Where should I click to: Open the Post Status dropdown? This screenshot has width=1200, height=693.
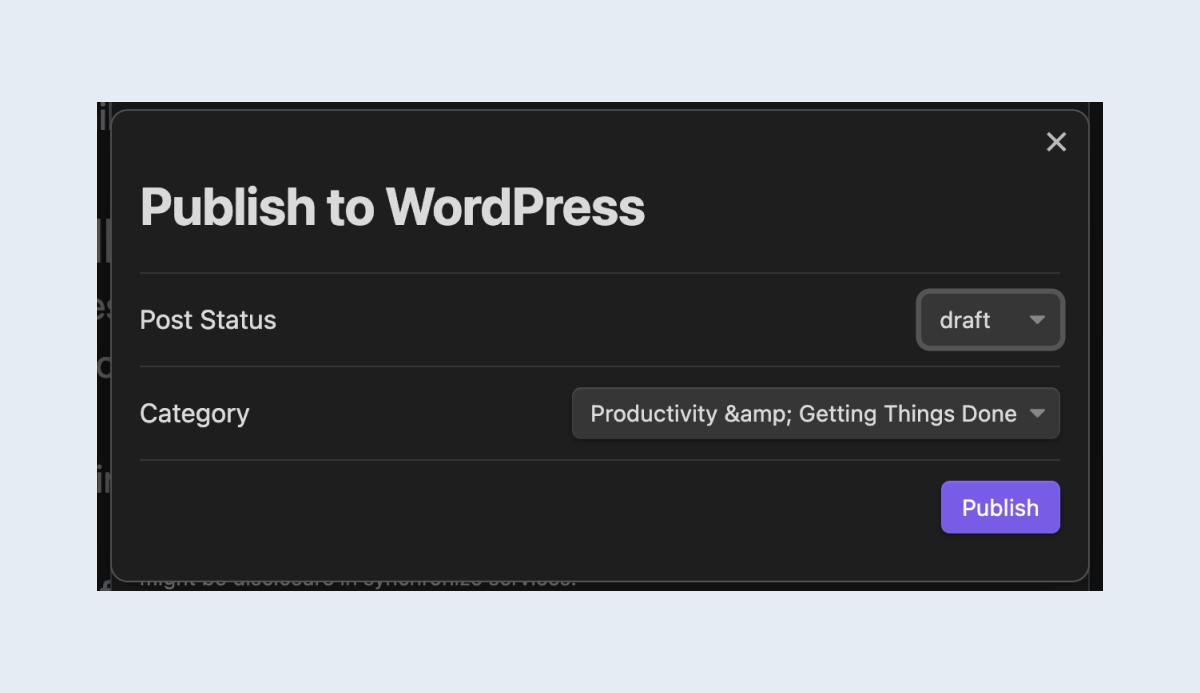[x=990, y=320]
